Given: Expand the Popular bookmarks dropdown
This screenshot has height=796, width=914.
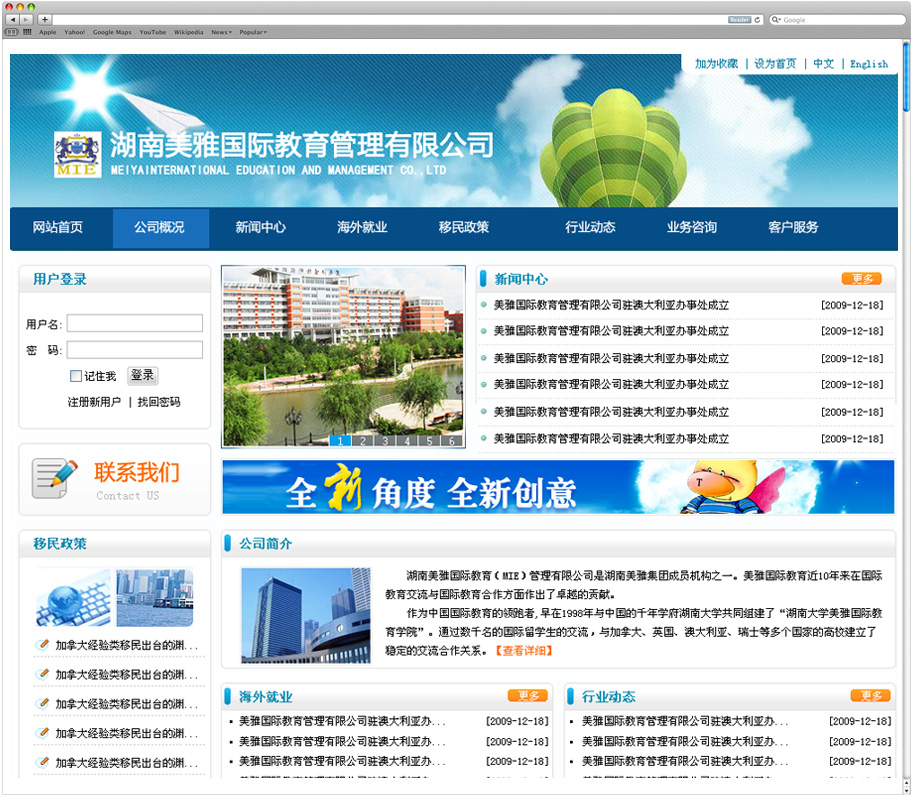Looking at the screenshot, I should coord(252,32).
